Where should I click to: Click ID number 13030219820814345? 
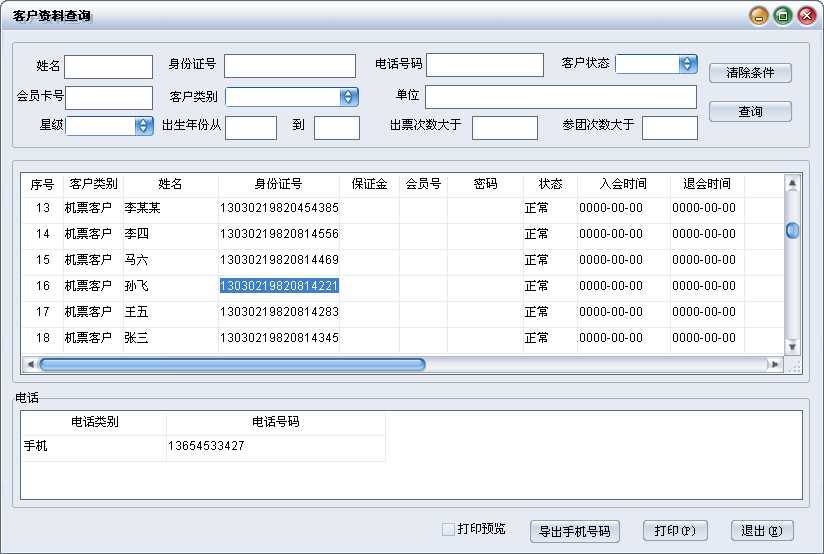coord(279,338)
